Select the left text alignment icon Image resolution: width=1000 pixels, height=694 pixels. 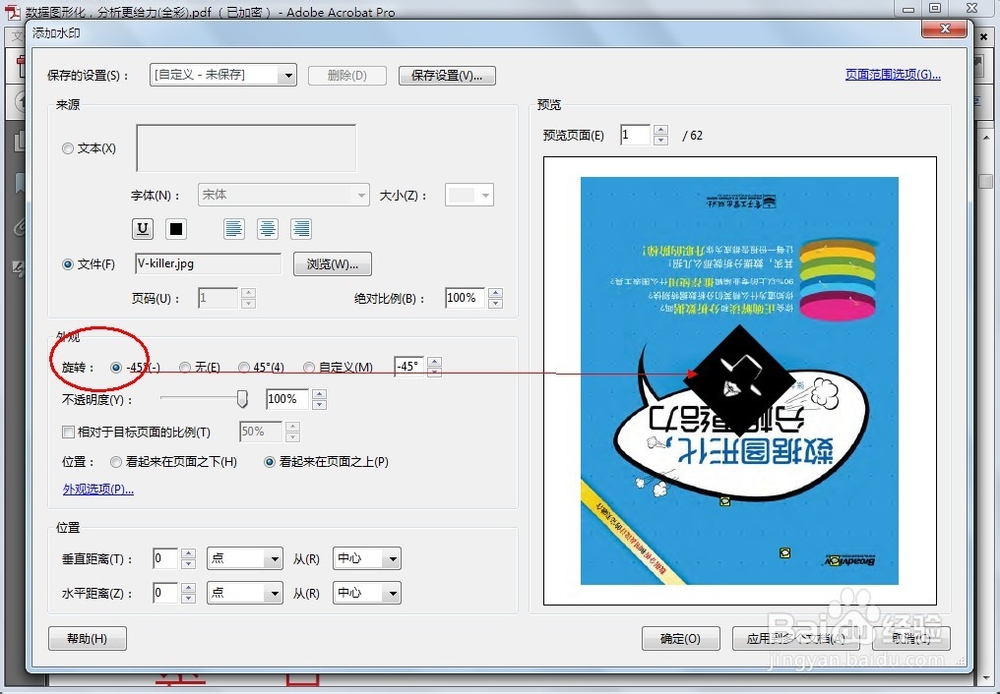[234, 229]
